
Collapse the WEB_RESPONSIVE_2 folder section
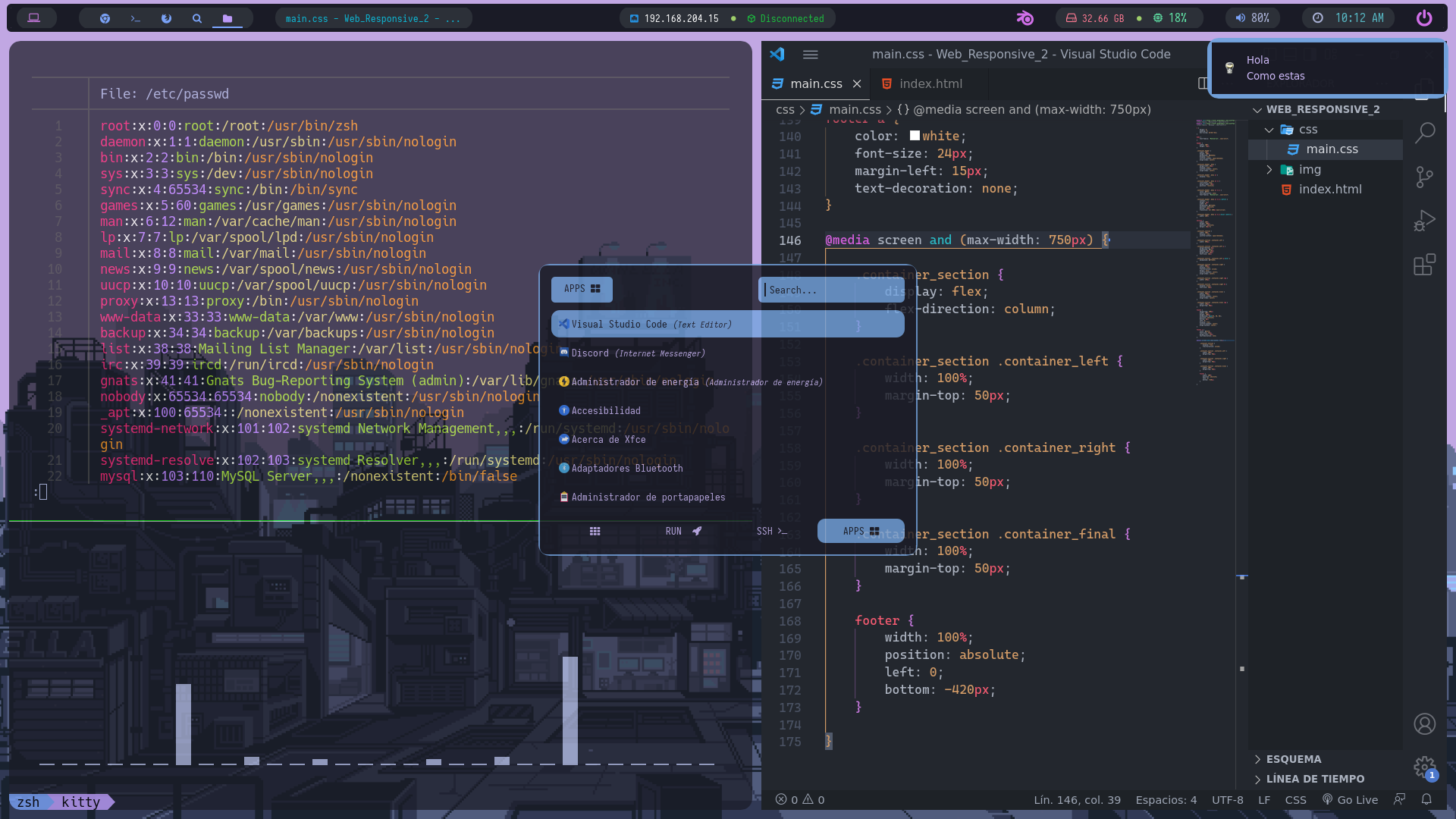(x=1257, y=110)
